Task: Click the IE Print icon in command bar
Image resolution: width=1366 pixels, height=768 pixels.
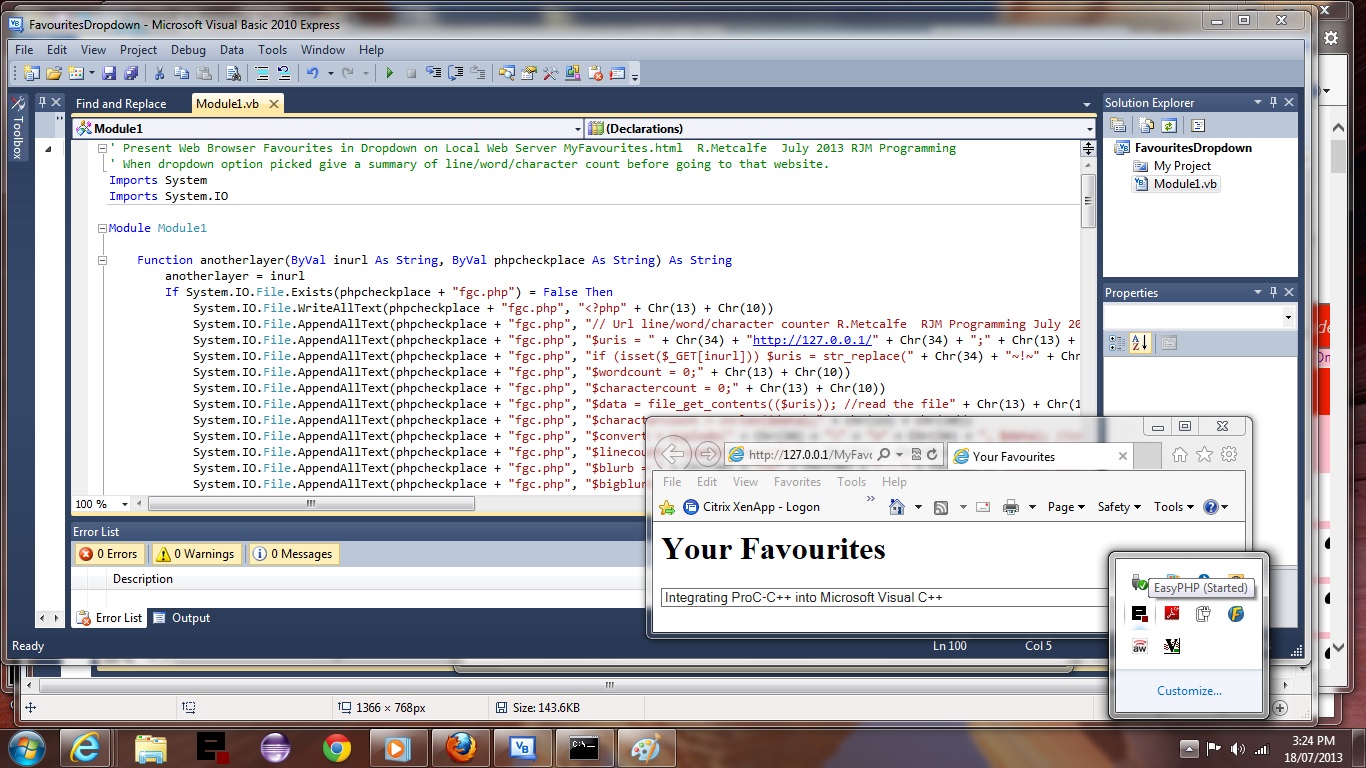Action: tap(1011, 507)
